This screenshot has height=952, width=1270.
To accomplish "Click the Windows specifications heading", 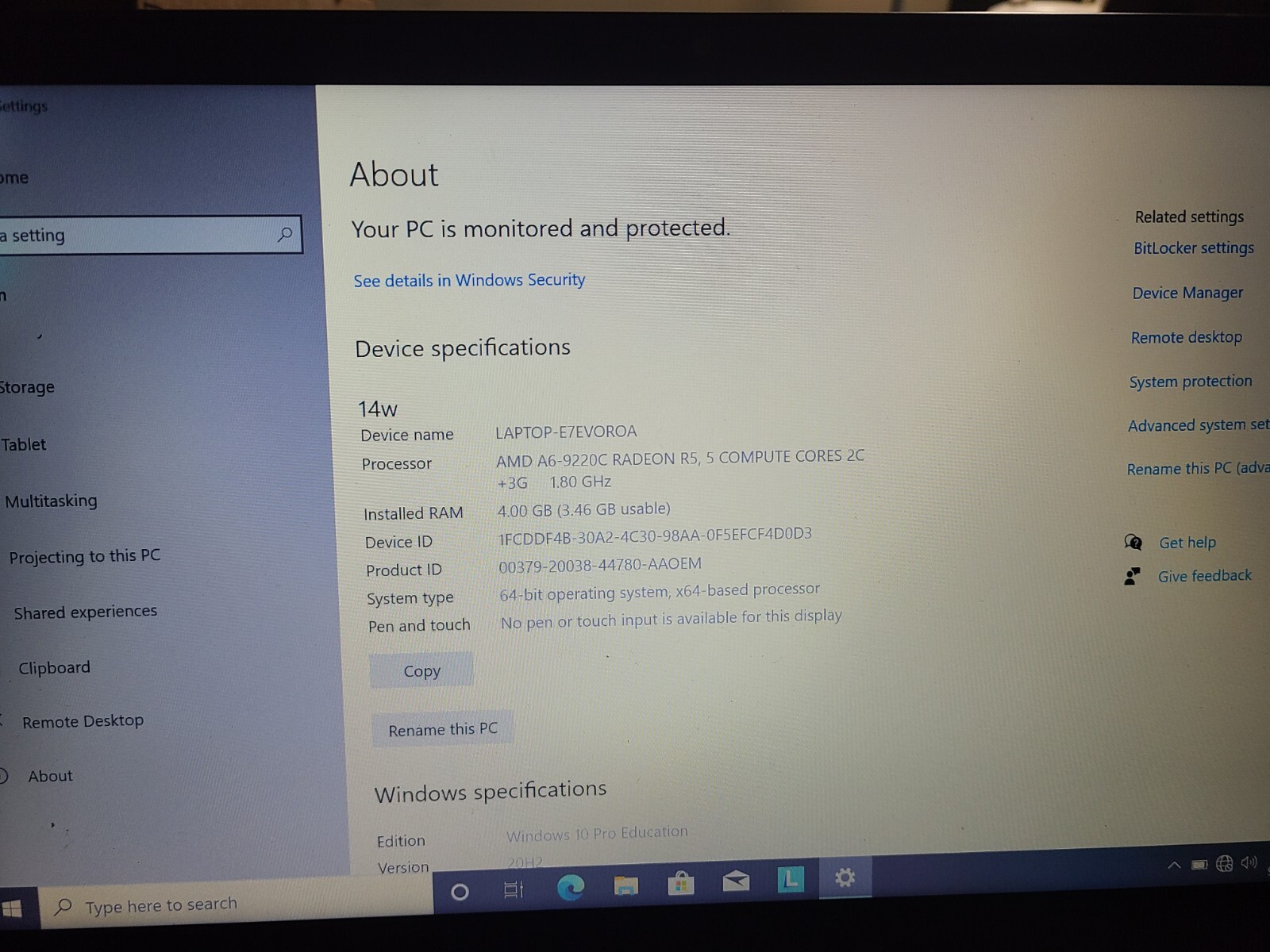I will tap(491, 791).
